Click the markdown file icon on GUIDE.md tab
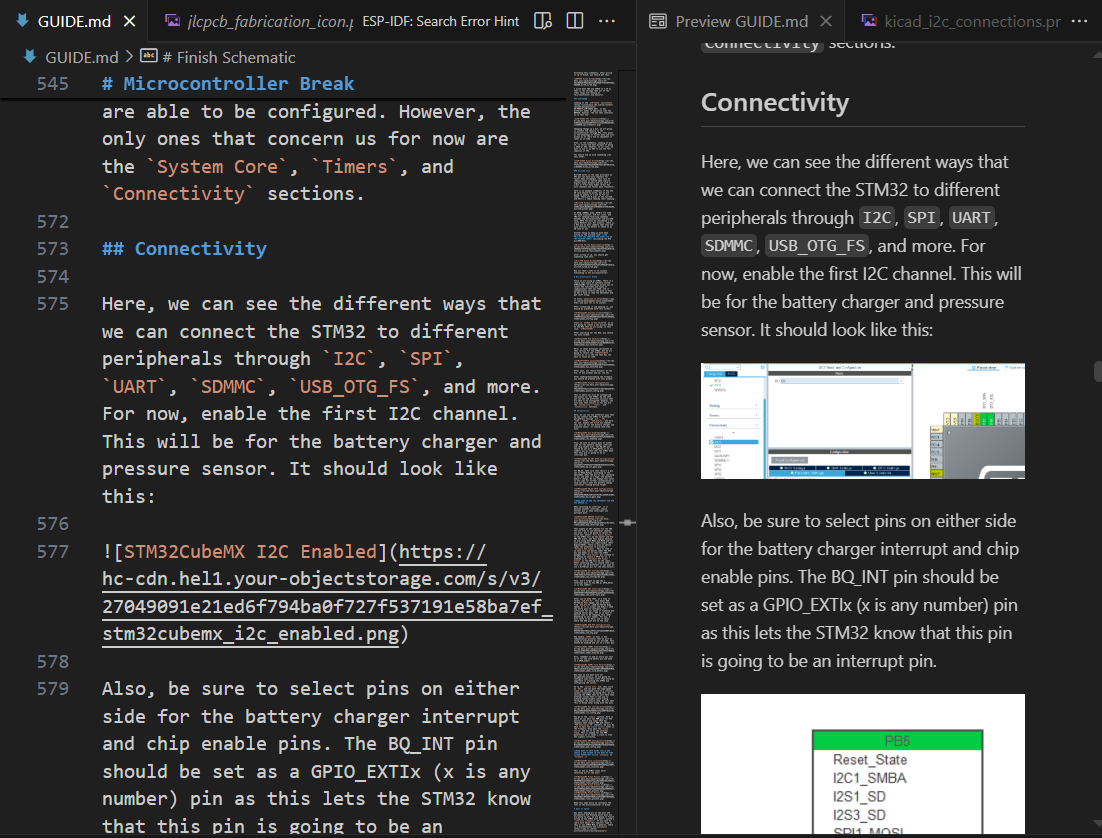Screen dimensions: 1102x838 (x=22, y=21)
